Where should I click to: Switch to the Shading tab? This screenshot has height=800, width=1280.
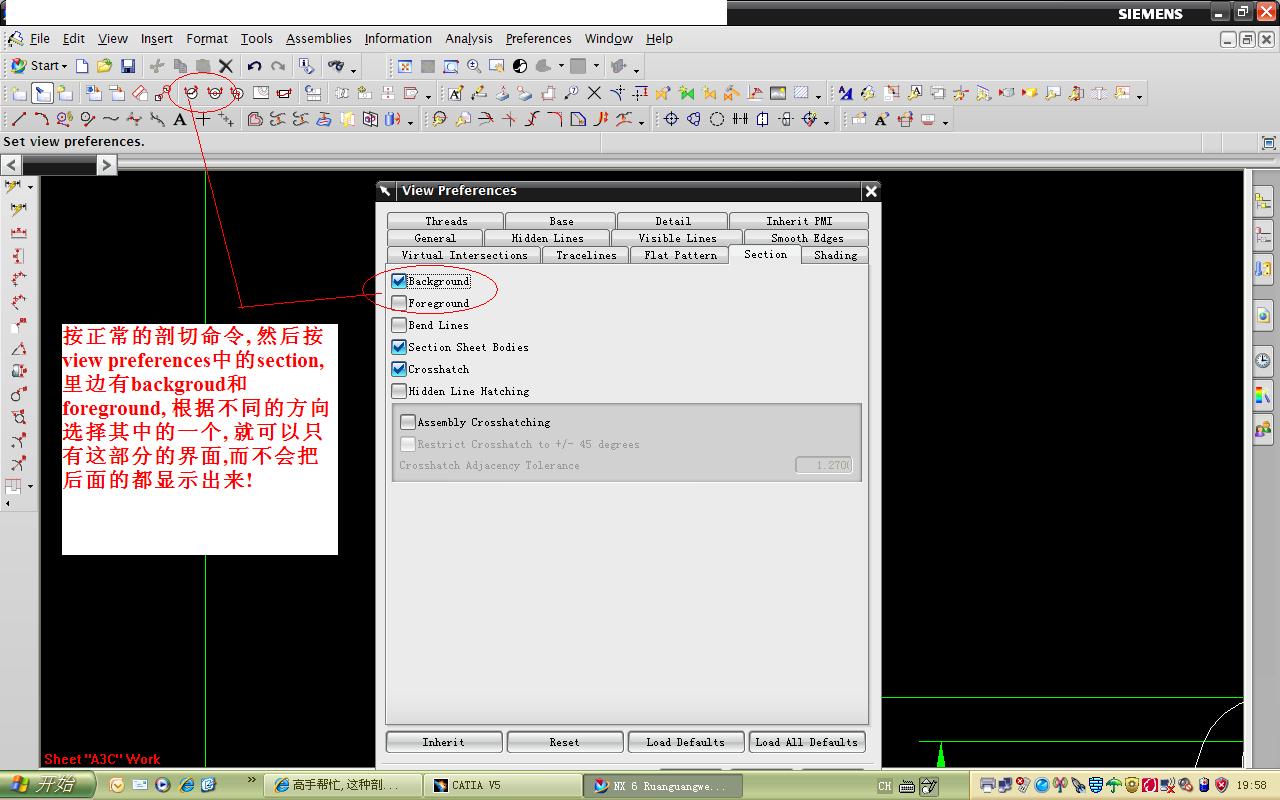(835, 255)
